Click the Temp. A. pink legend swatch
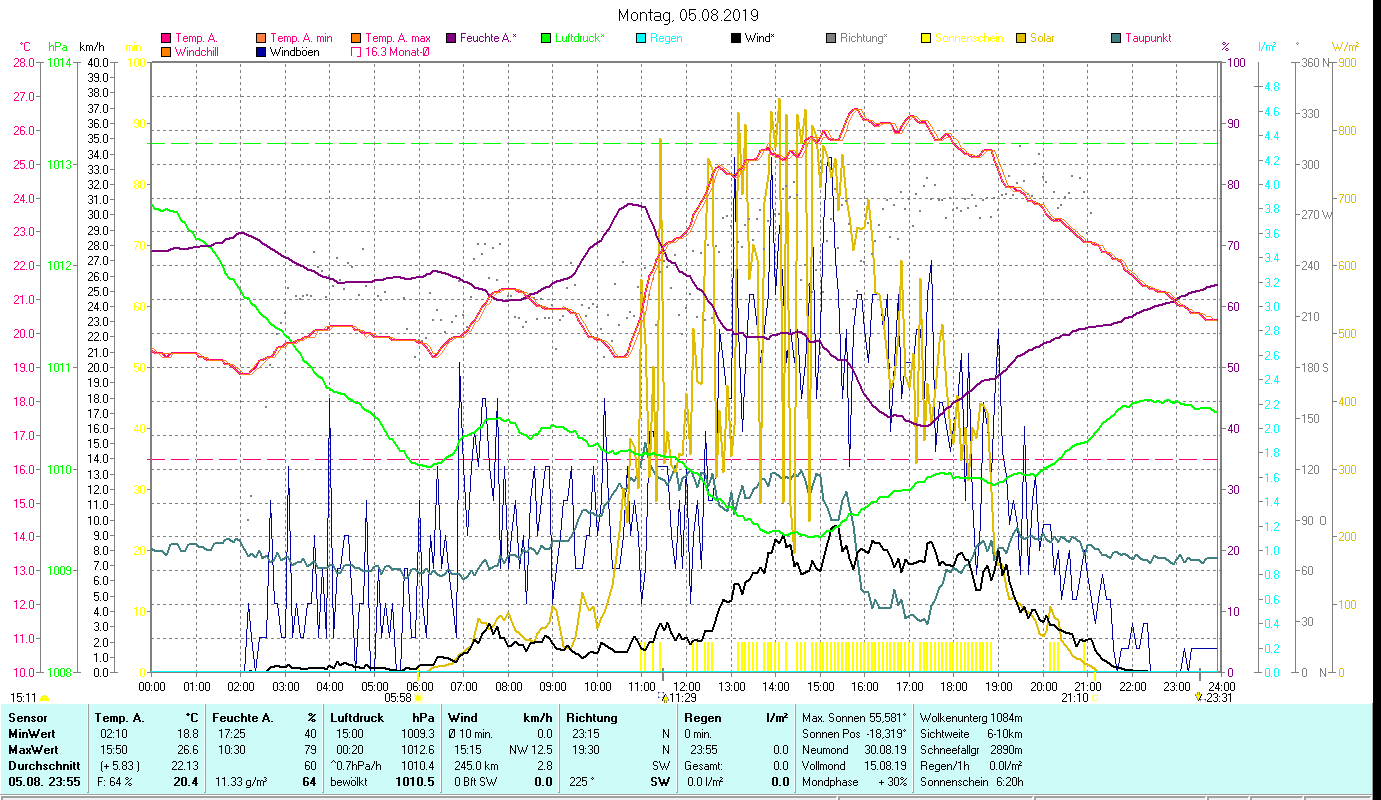This screenshot has height=800, width=1381. pyautogui.click(x=166, y=39)
